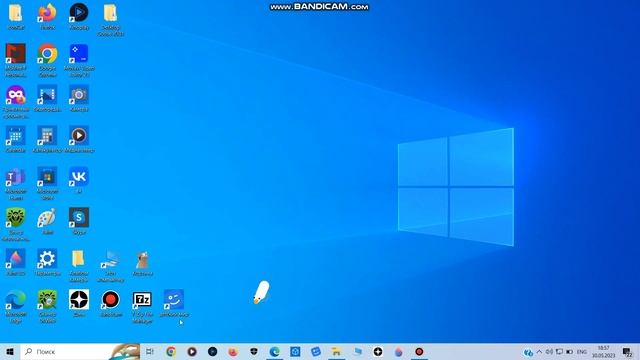The image size is (640, 360).
Task: Select the Paint 3D desktop shortcut
Action: [16, 262]
